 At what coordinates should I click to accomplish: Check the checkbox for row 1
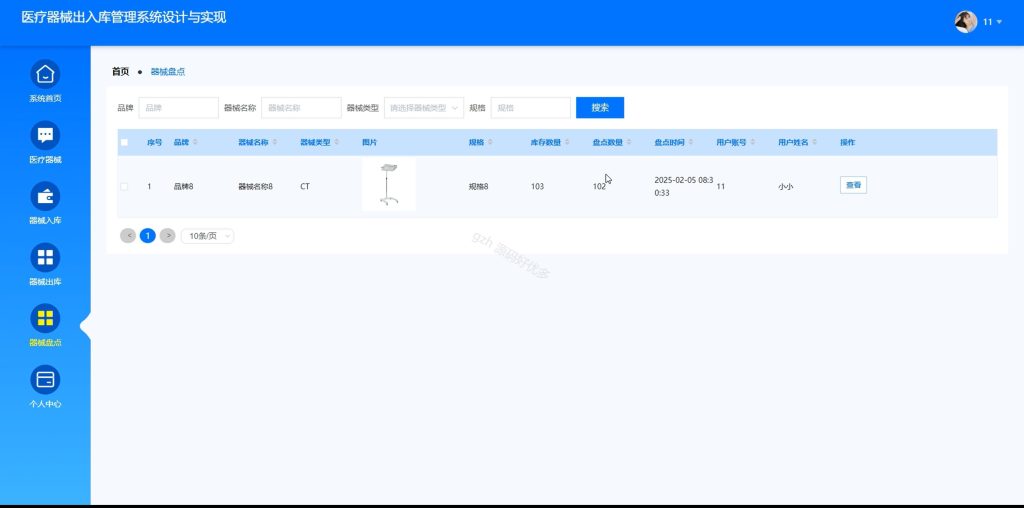click(124, 187)
